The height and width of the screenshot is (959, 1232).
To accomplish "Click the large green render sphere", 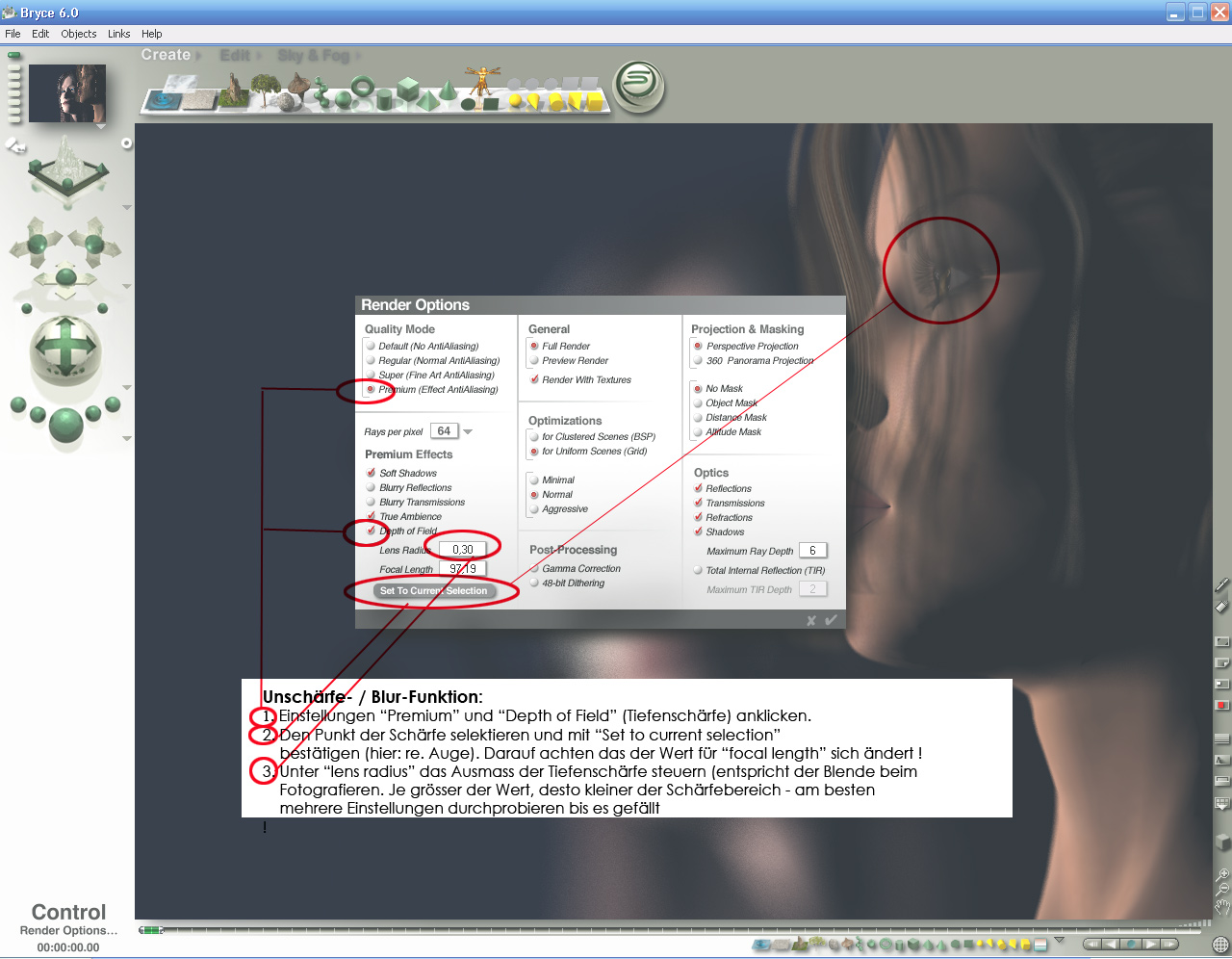I will (x=65, y=424).
